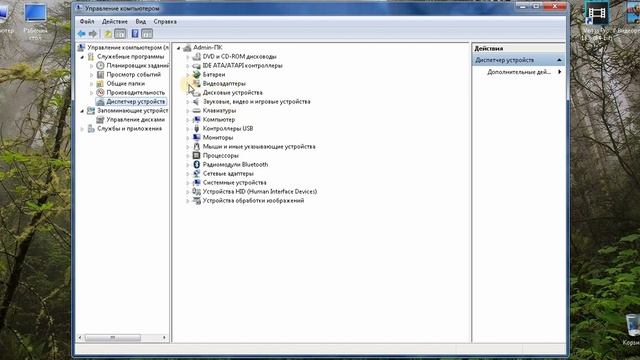Expand the Клавиатуры category arrow
Image resolution: width=640 pixels, height=360 pixels.
point(188,111)
